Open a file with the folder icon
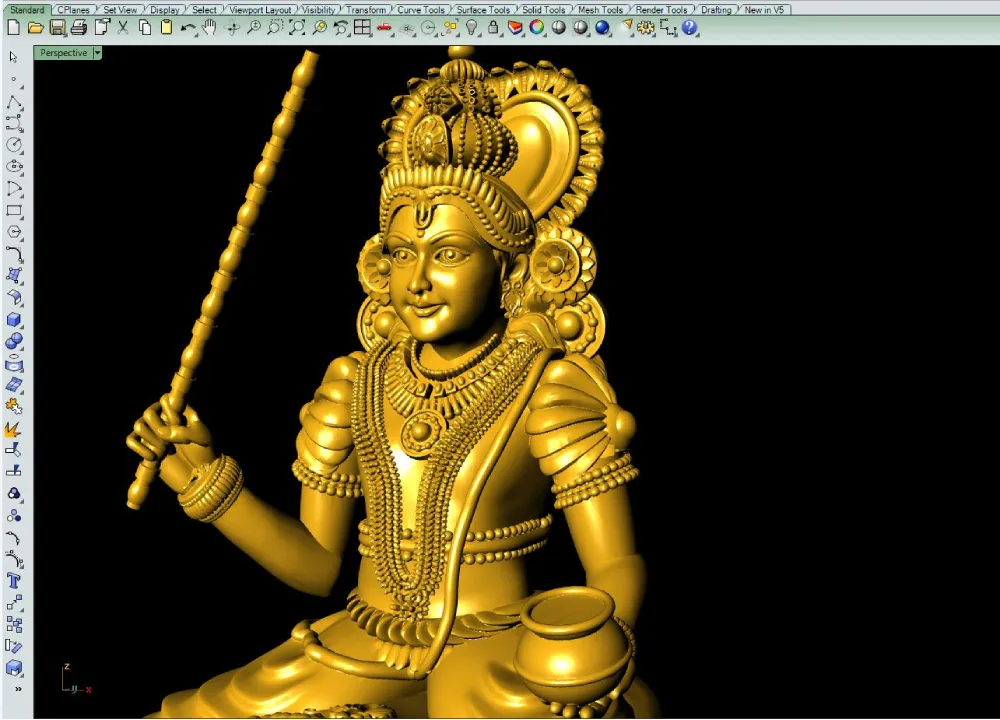1000x720 pixels. point(35,27)
